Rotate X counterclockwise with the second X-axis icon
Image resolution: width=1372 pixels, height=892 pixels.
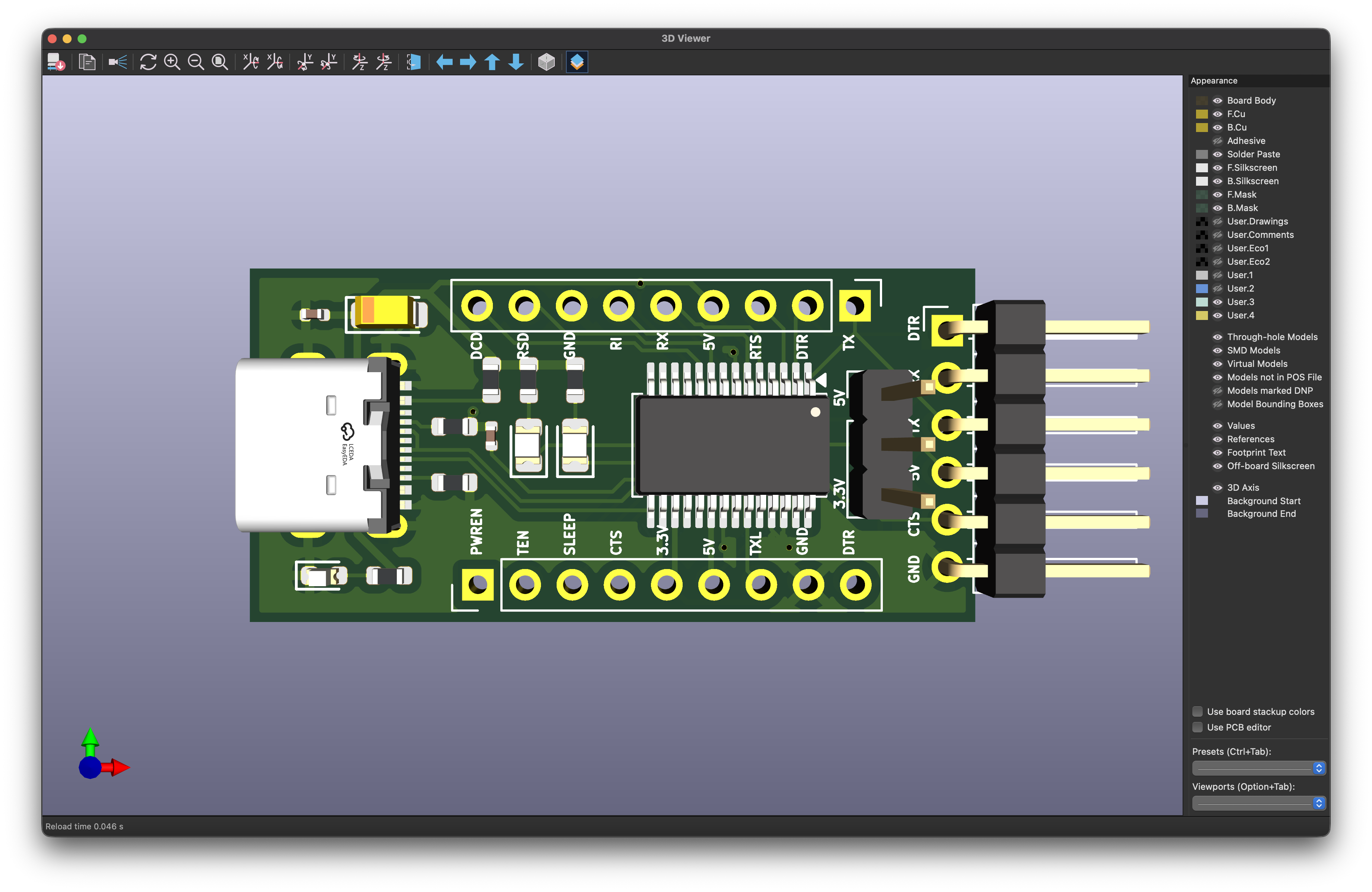click(275, 62)
